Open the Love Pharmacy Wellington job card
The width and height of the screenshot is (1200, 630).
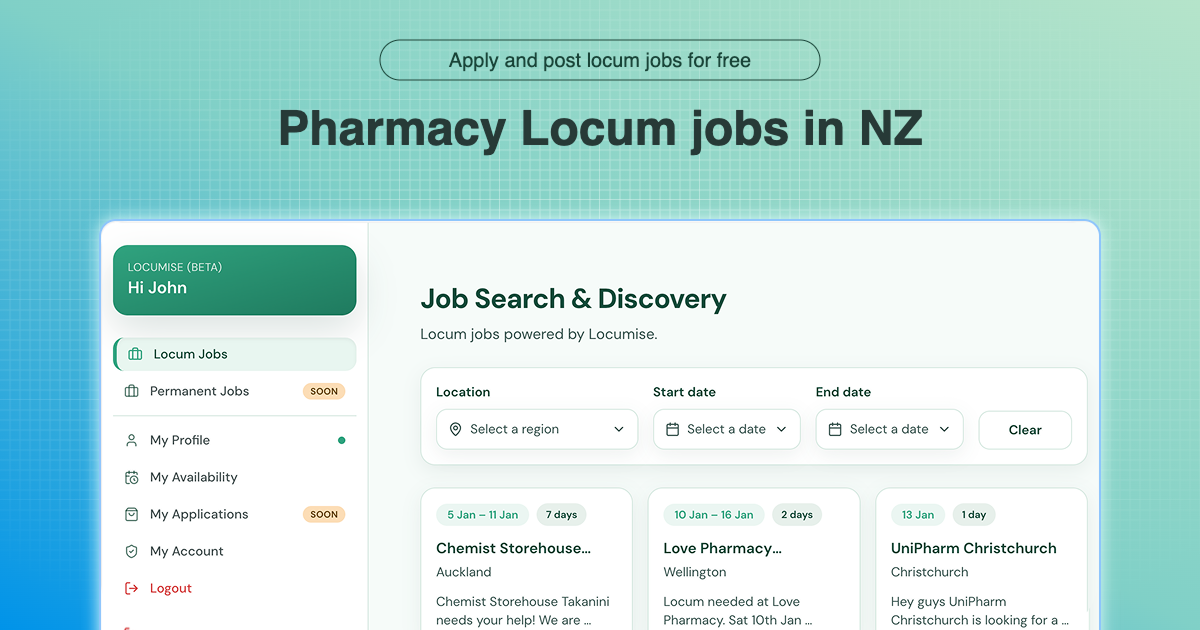[754, 559]
